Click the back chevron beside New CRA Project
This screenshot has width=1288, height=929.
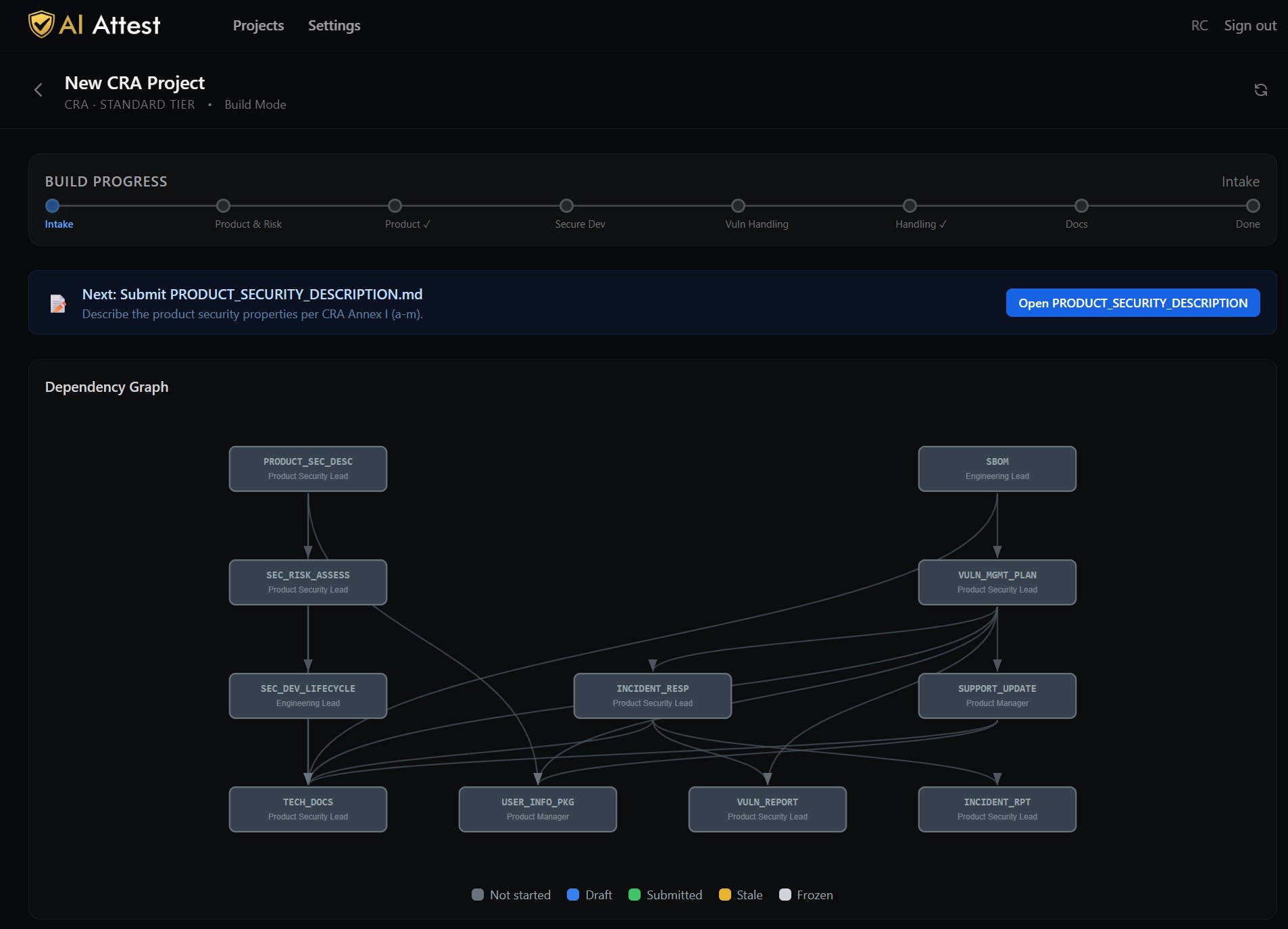pyautogui.click(x=39, y=89)
